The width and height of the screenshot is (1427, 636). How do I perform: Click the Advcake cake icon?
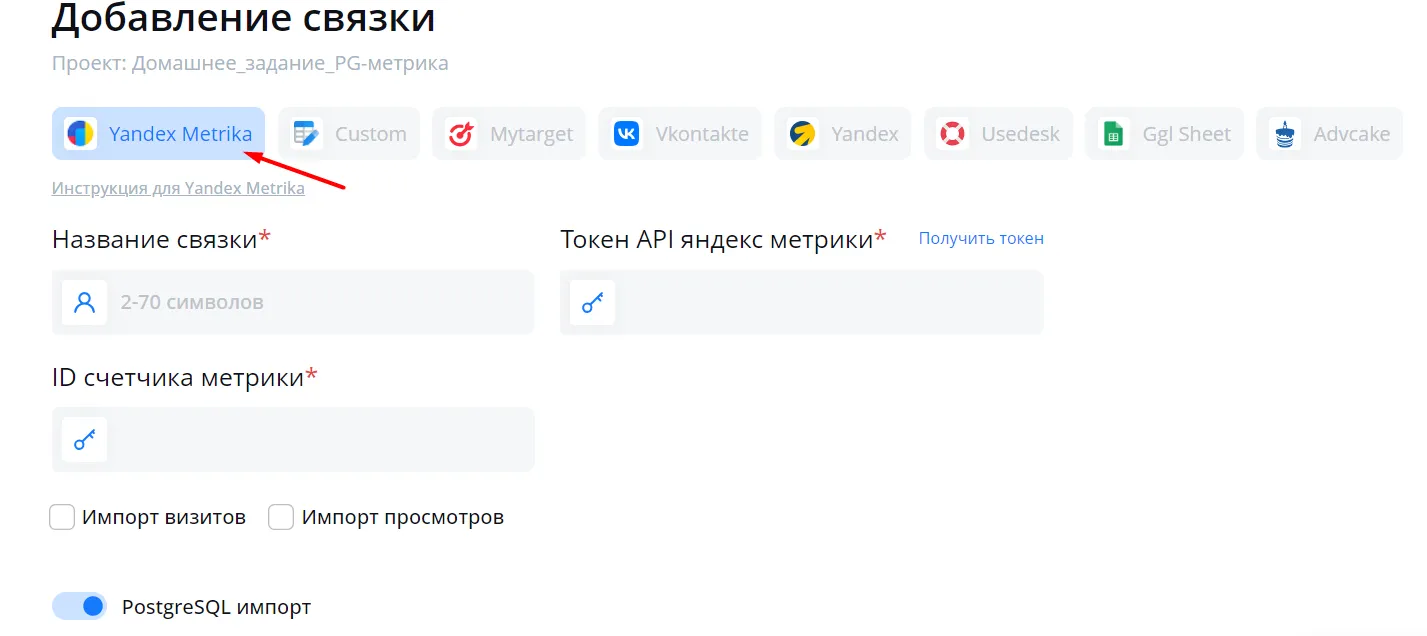1285,133
